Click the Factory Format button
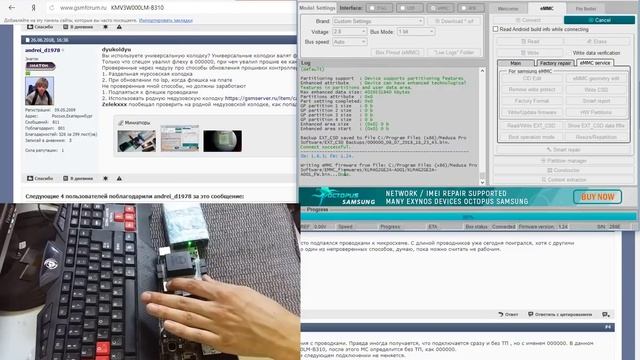Viewport: 640px width, 360px height. pos(531,101)
